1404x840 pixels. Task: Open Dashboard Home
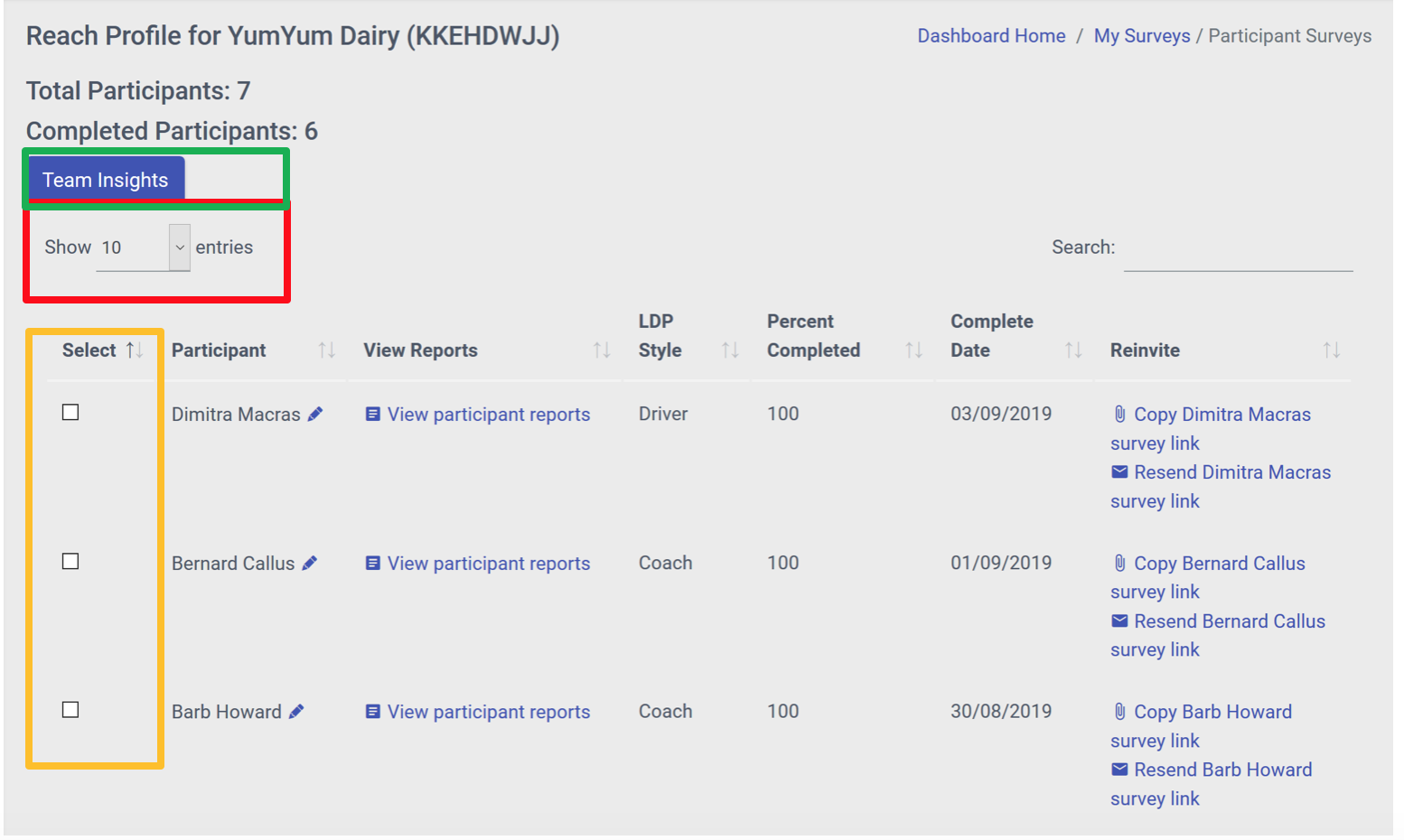click(x=991, y=35)
